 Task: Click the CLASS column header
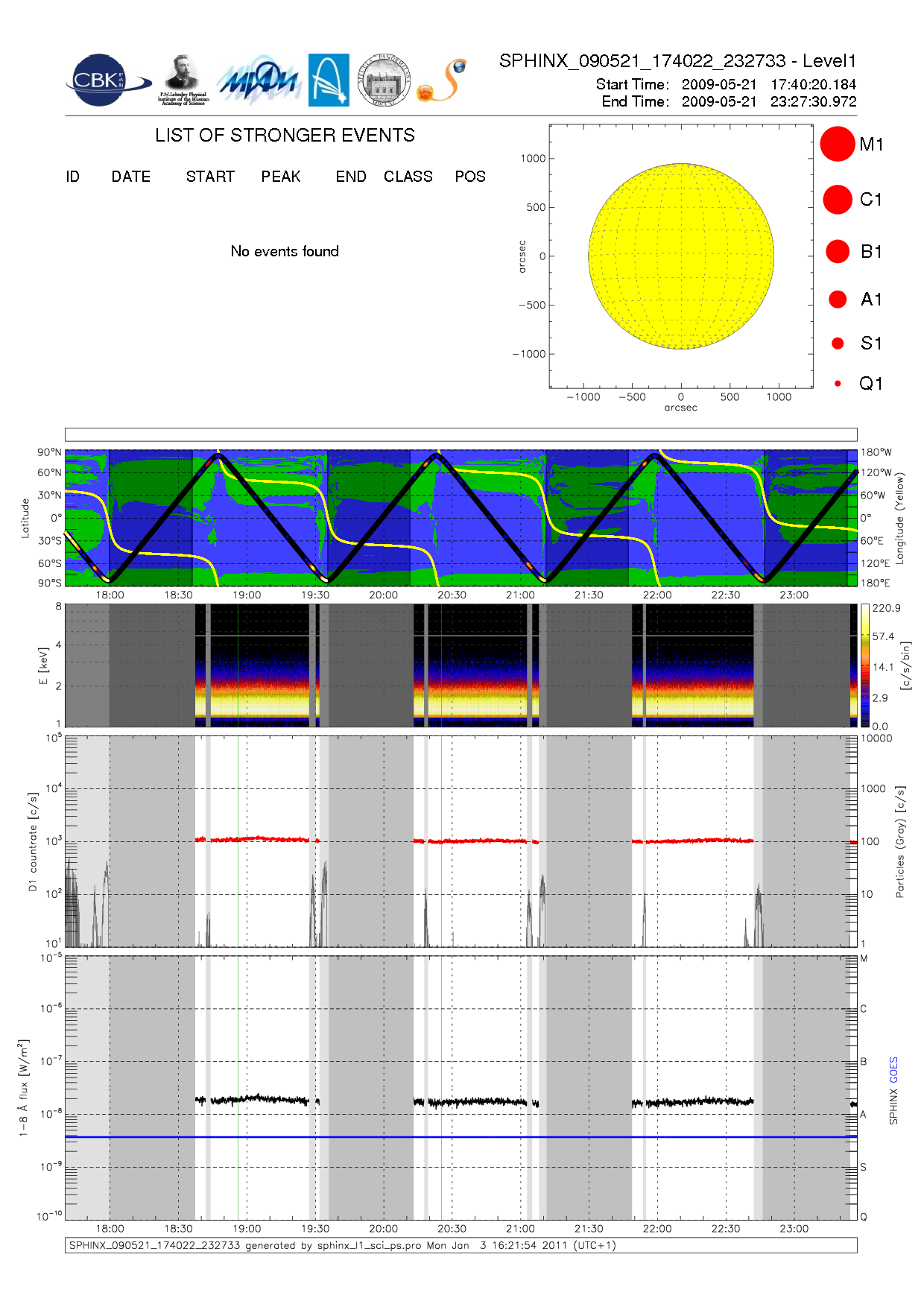(x=408, y=177)
